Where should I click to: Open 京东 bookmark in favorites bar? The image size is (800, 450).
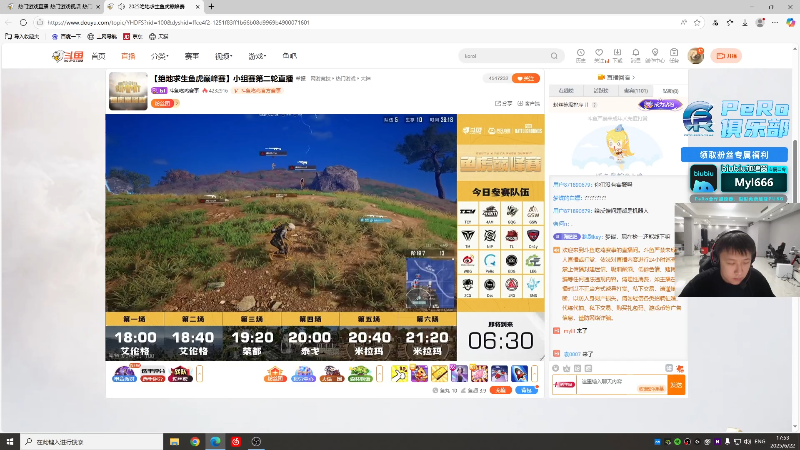pos(133,37)
